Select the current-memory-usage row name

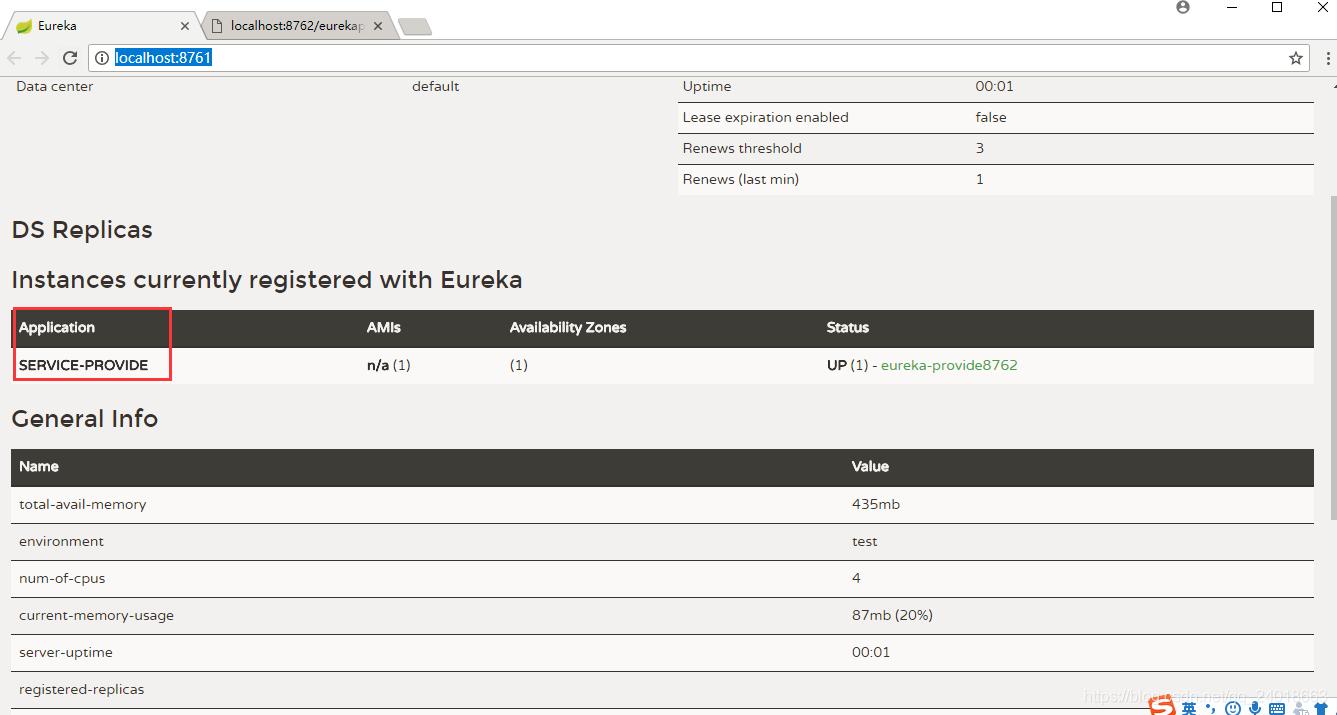96,615
